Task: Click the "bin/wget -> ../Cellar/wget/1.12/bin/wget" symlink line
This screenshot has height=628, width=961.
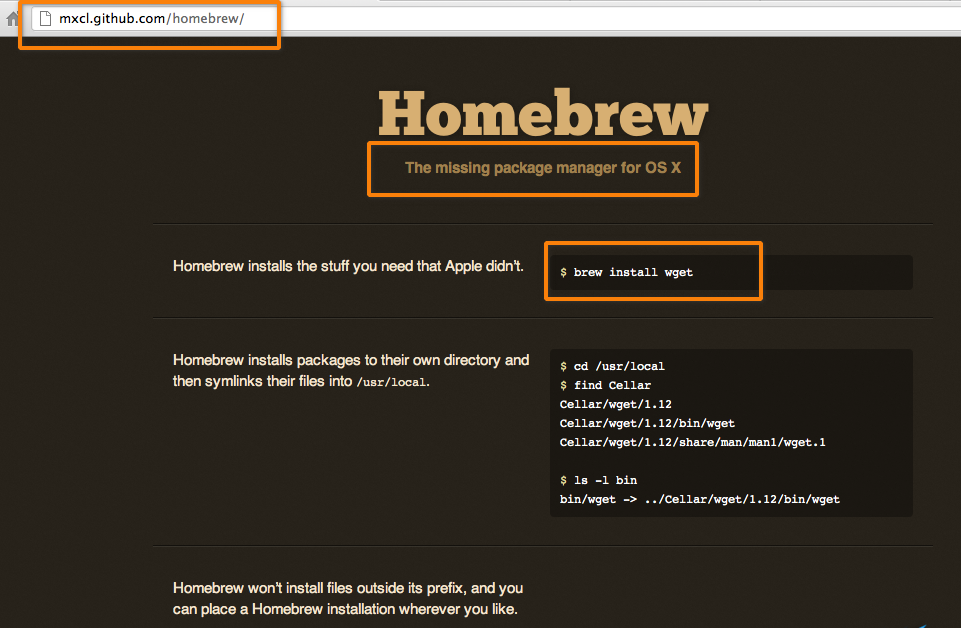Action: (x=699, y=499)
